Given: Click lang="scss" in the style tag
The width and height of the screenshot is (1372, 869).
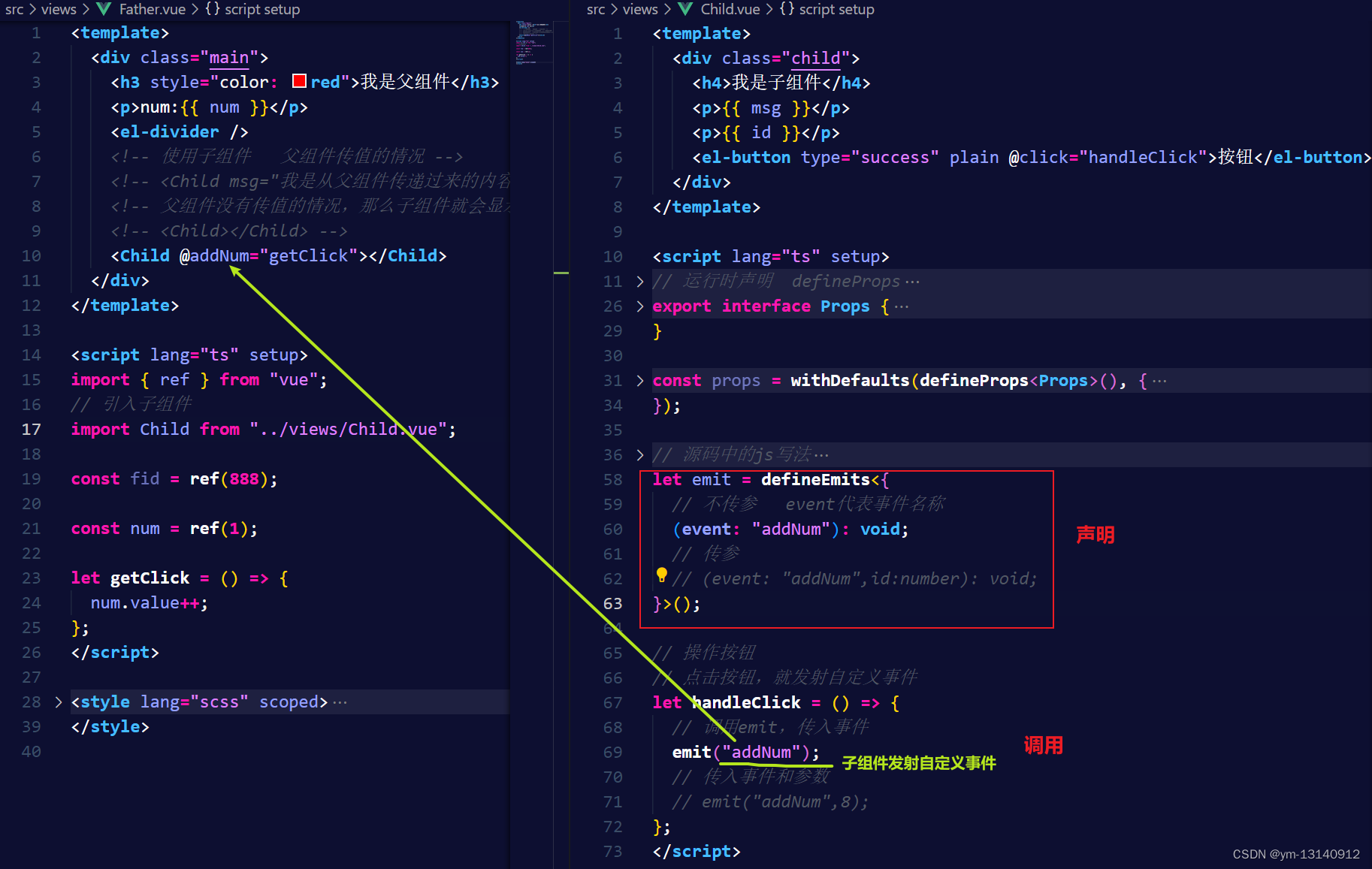Looking at the screenshot, I should 195,702.
